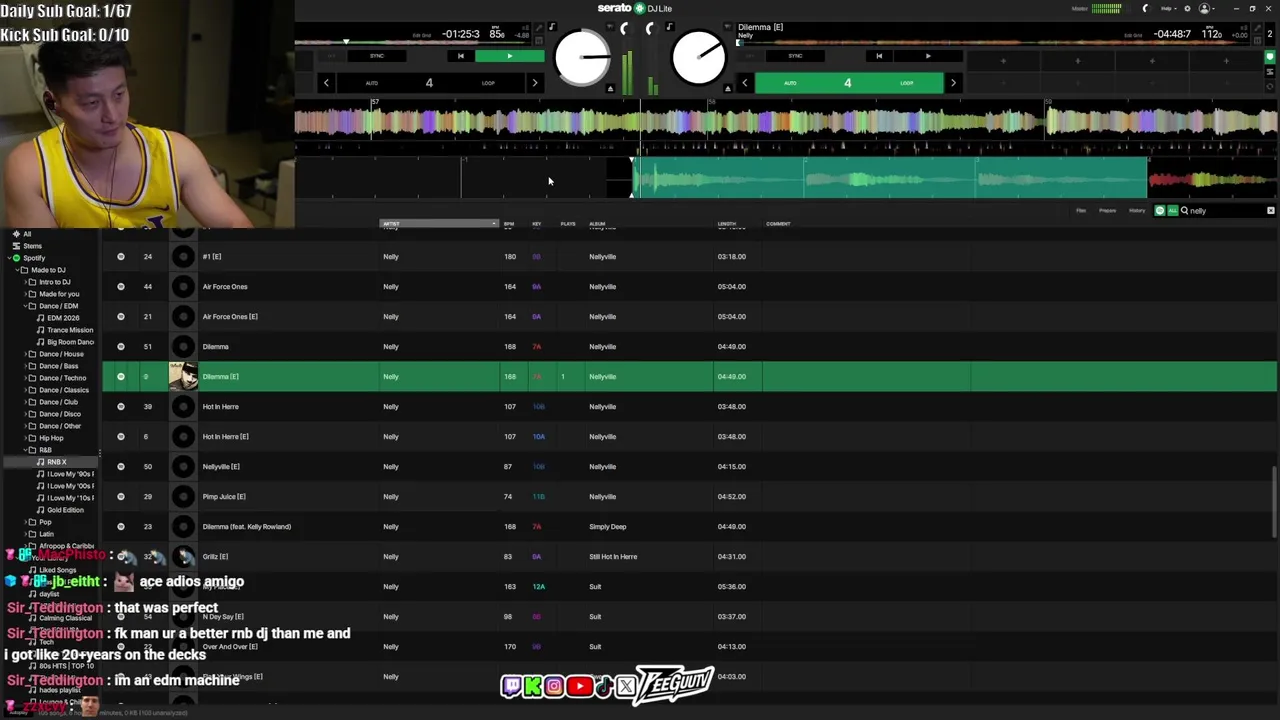The image size is (1280, 720).
Task: Sort library by KEY column
Action: coord(537,224)
